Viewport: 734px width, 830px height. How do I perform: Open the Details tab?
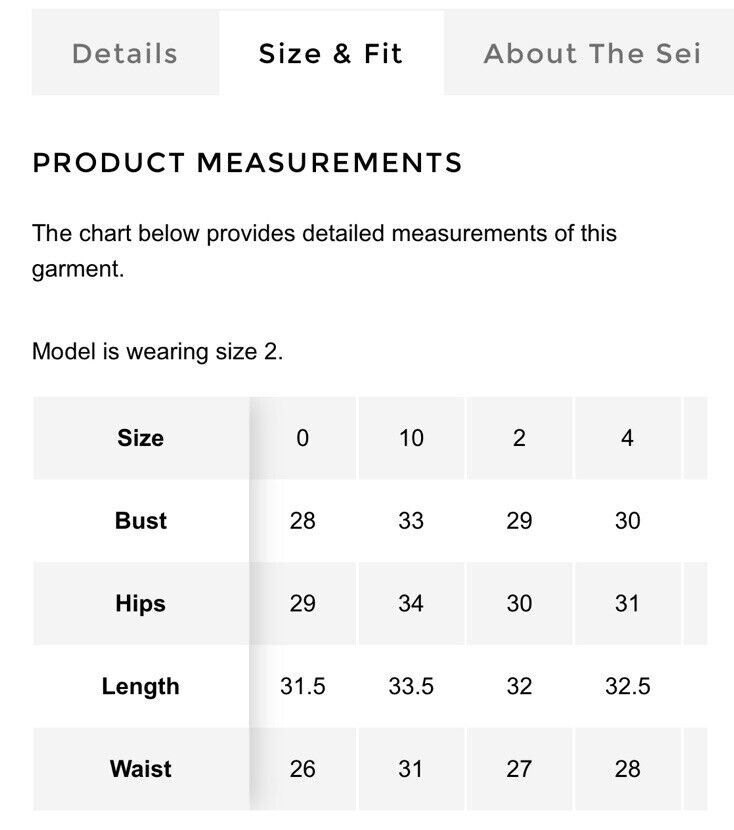click(x=125, y=53)
